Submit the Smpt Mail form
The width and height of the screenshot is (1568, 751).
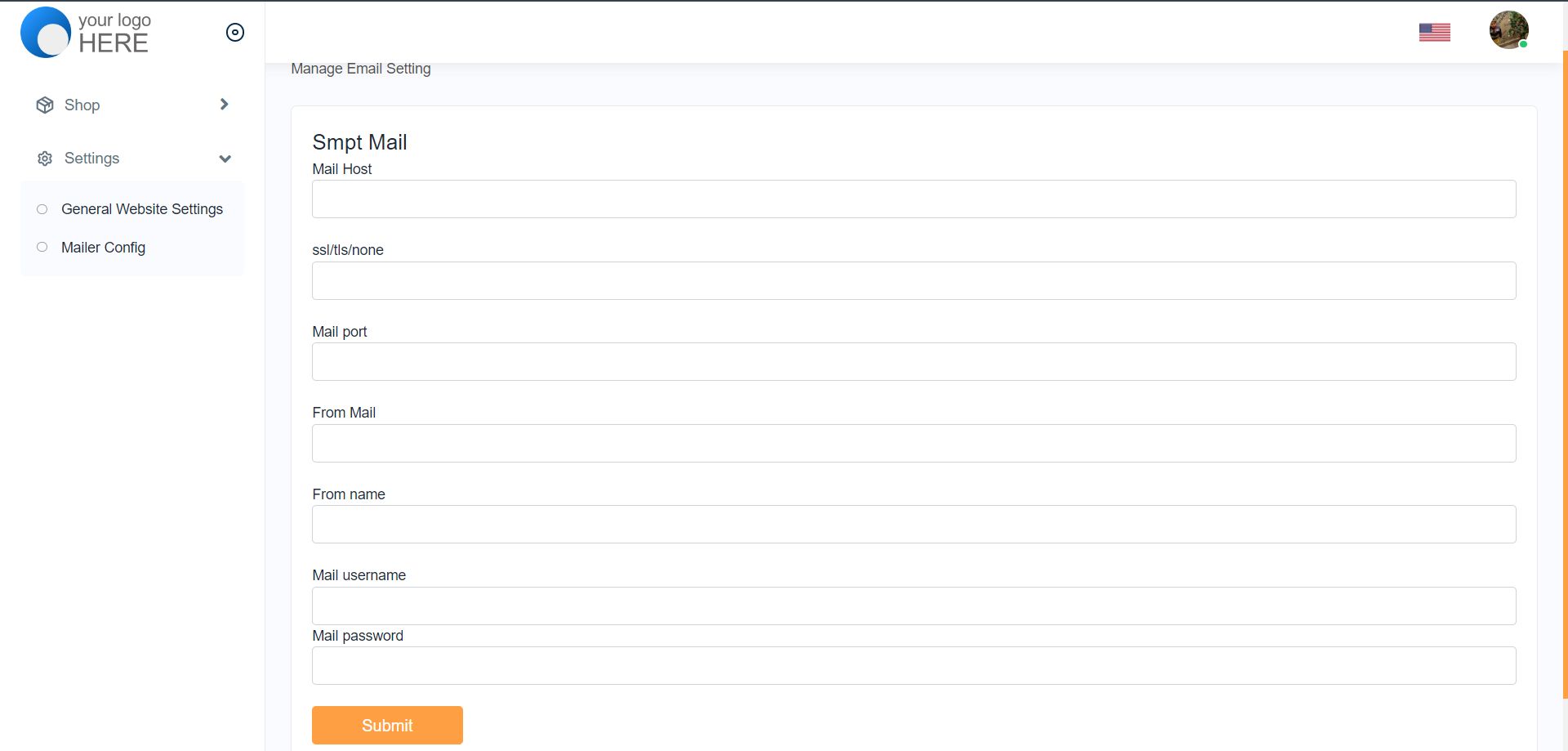[x=387, y=725]
